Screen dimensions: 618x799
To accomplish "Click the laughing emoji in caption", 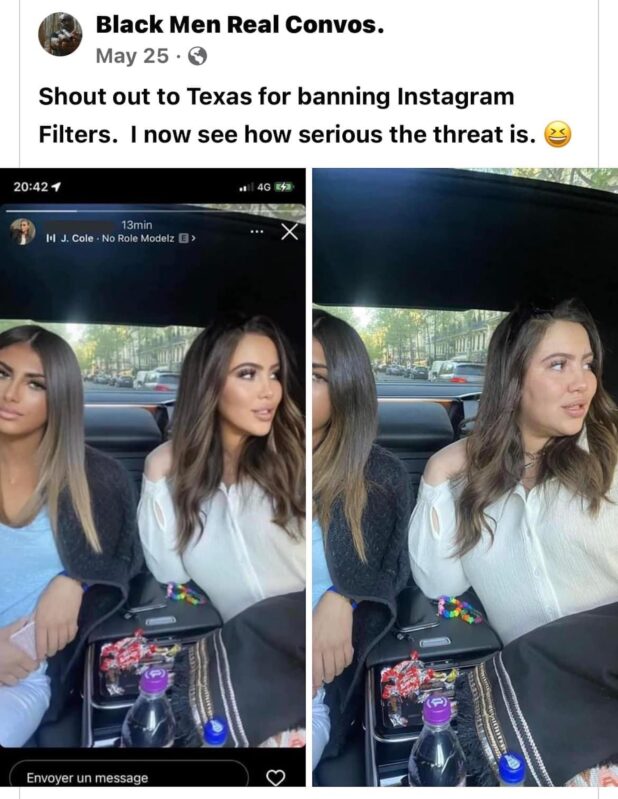I will [558, 135].
